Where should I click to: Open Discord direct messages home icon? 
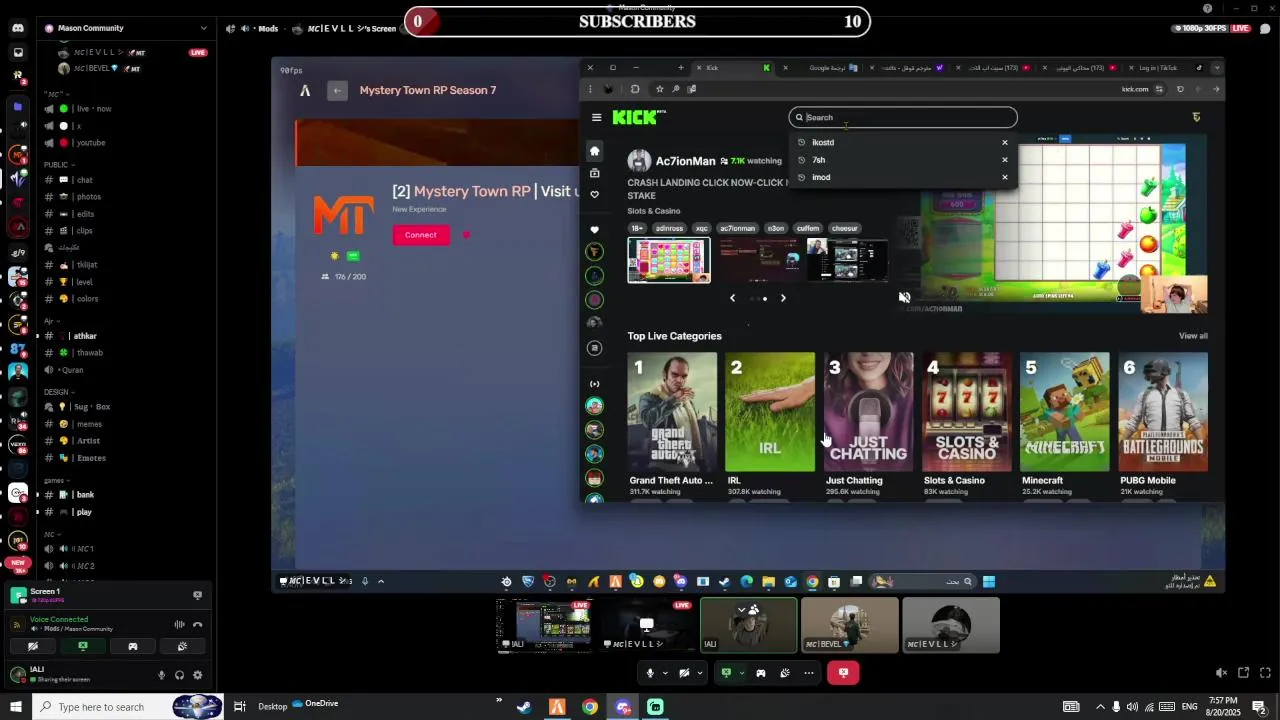coord(18,28)
